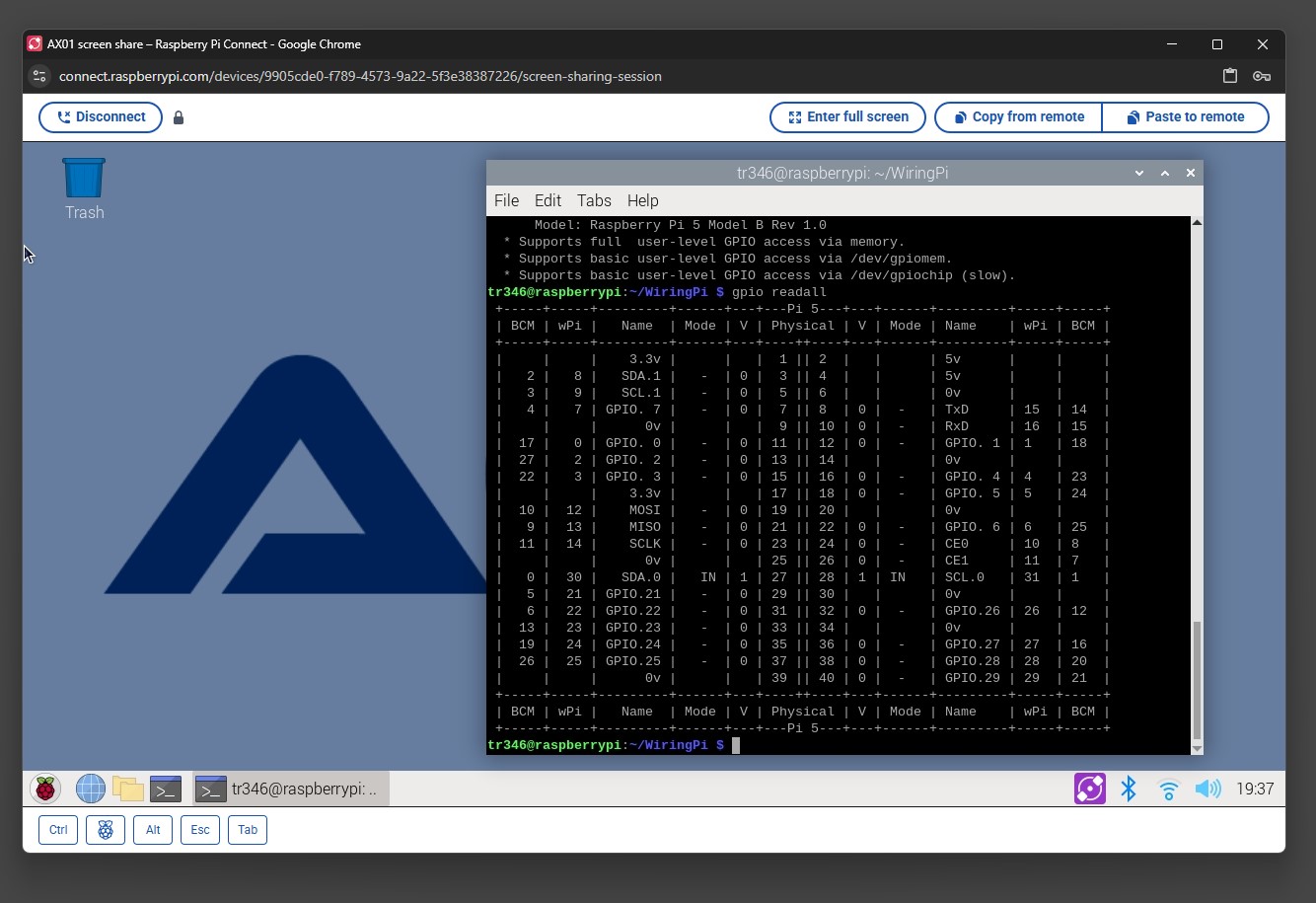
Task: Toggle the Ctrl modifier key button
Action: pos(58,830)
